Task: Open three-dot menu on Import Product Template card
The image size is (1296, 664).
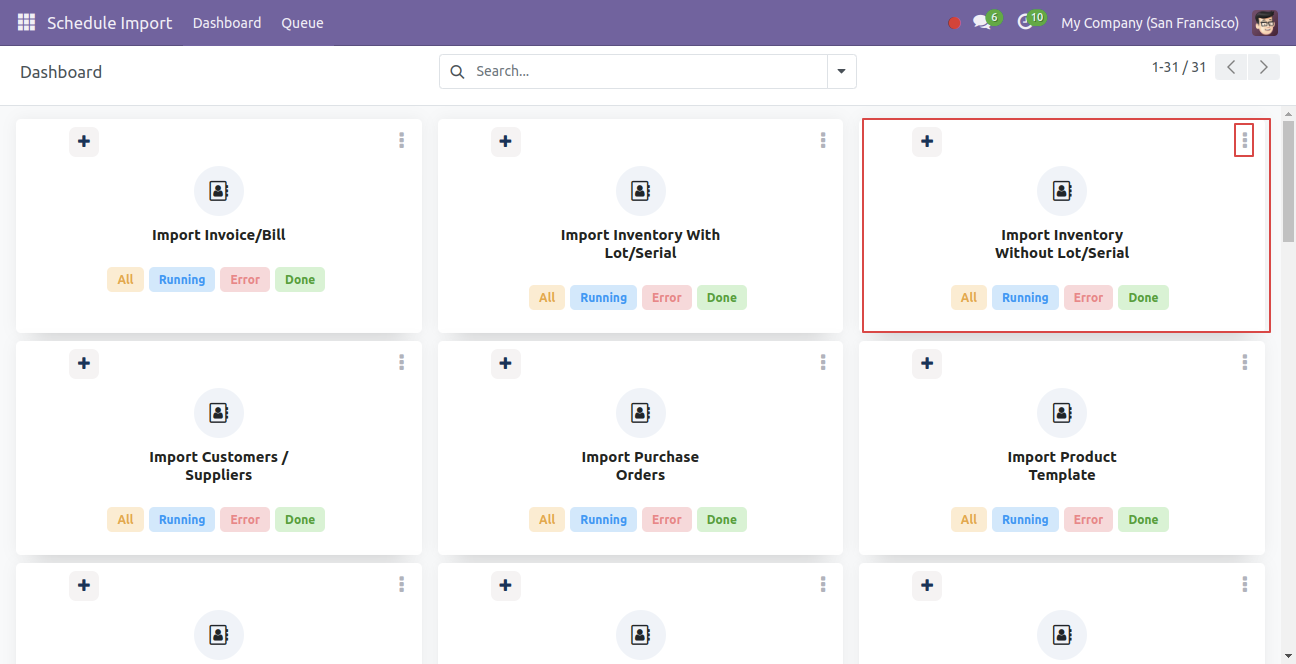Action: click(x=1245, y=363)
